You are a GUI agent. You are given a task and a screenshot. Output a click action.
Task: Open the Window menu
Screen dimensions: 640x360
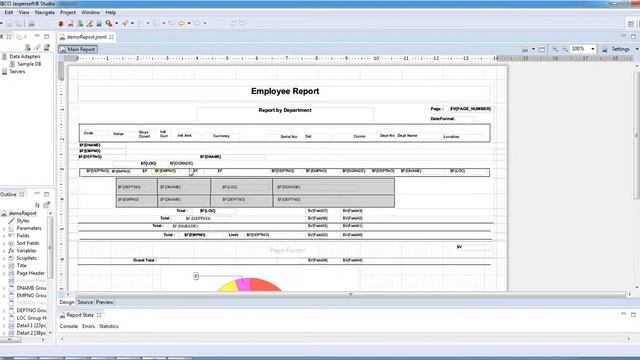point(90,13)
